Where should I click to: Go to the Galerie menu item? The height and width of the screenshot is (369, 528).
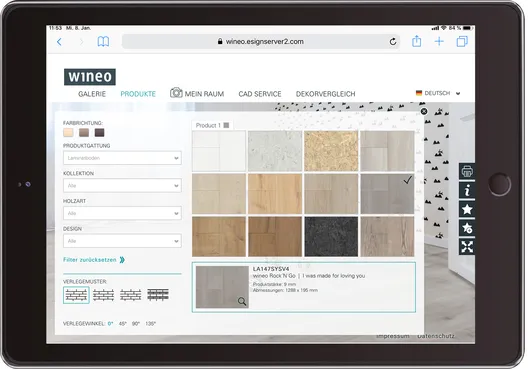point(92,94)
